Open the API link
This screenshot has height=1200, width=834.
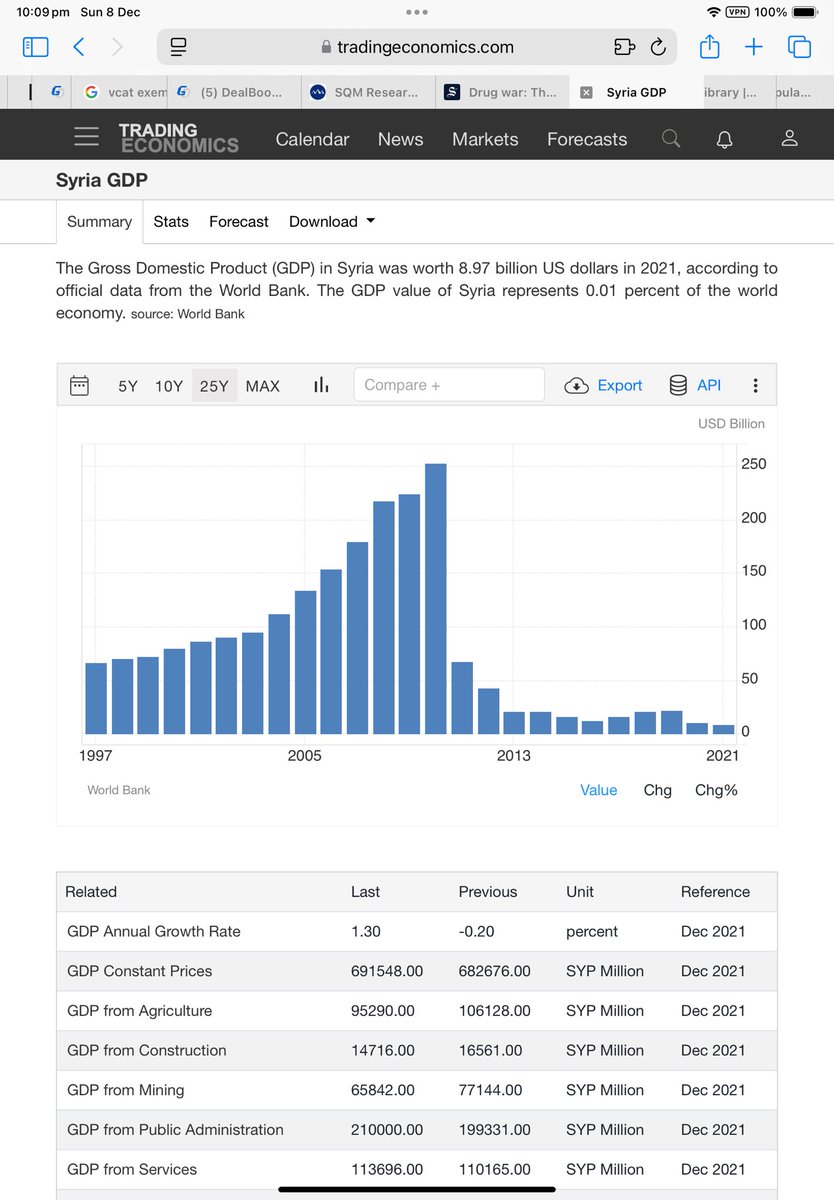(x=695, y=385)
